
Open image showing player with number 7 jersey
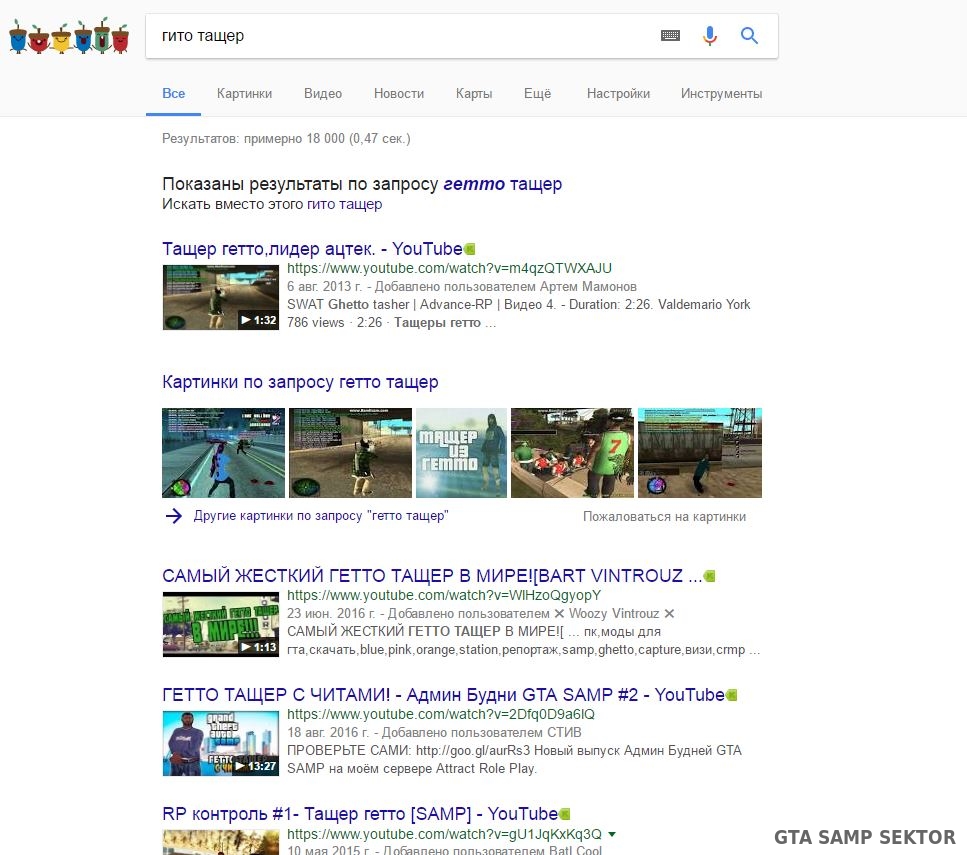[572, 453]
